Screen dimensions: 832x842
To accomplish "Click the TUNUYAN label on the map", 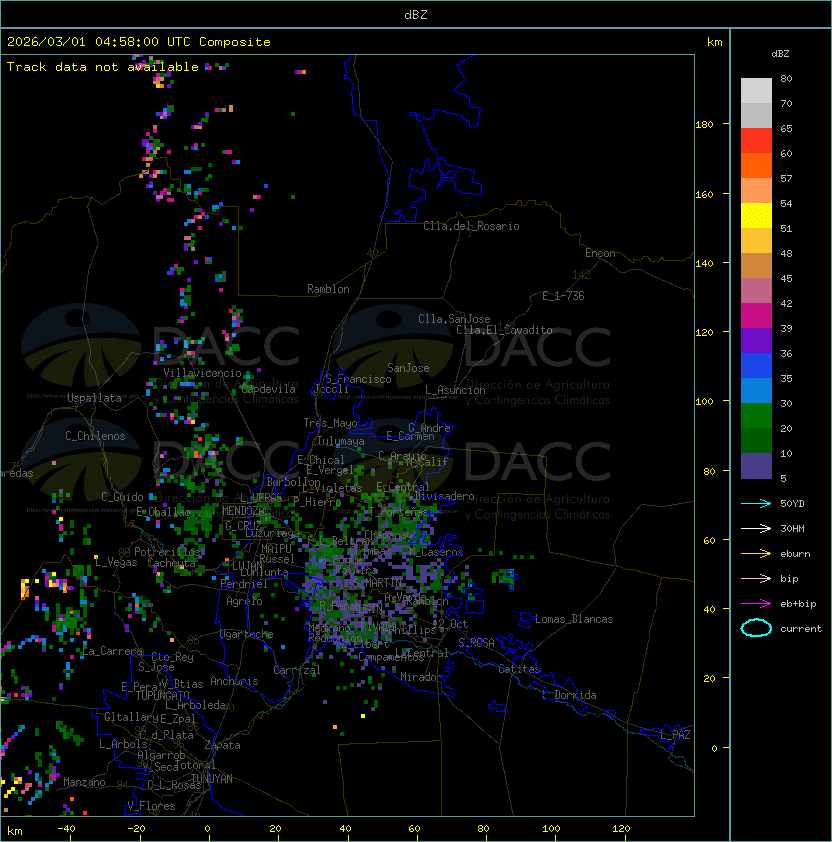I will [212, 778].
